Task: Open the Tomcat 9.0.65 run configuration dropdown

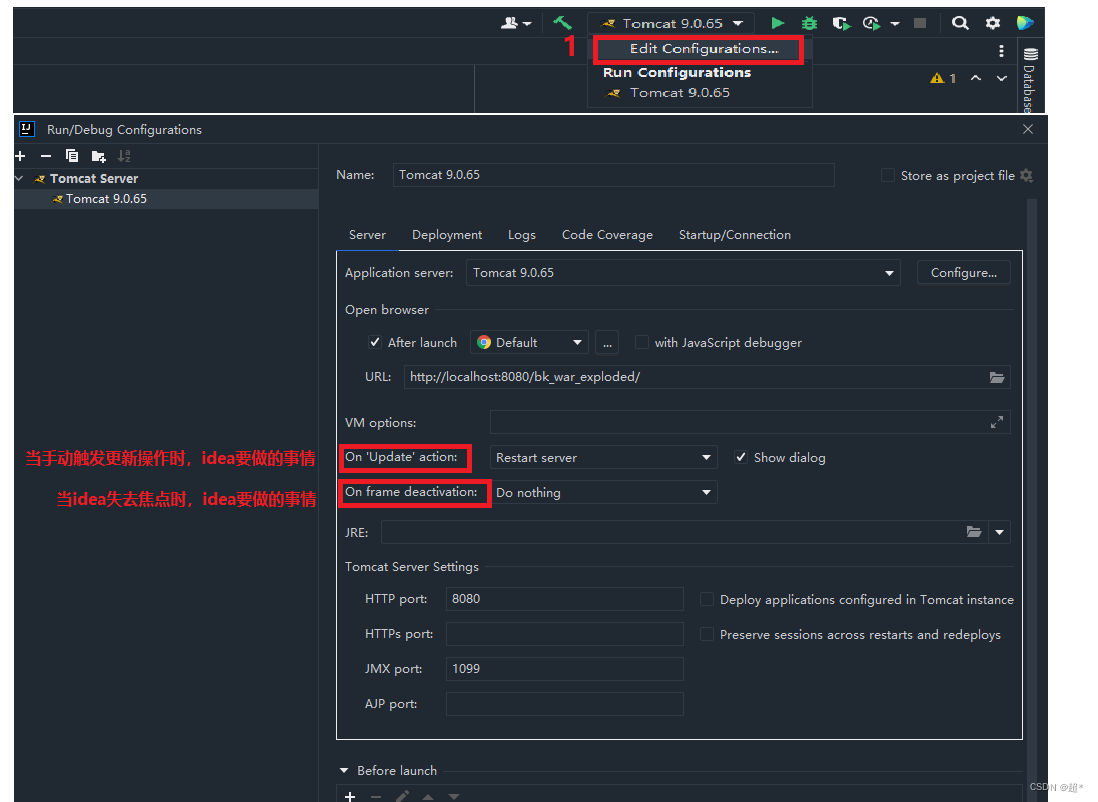Action: (671, 23)
